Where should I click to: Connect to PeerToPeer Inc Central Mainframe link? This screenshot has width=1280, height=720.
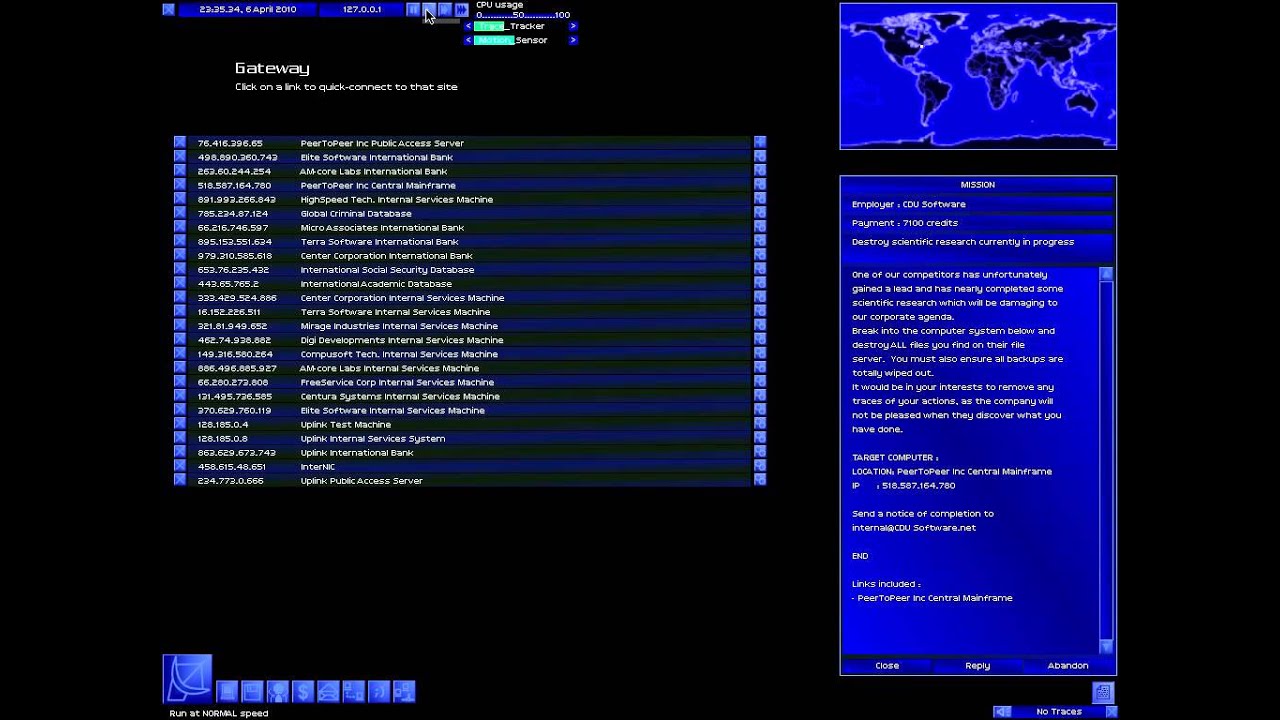click(467, 185)
